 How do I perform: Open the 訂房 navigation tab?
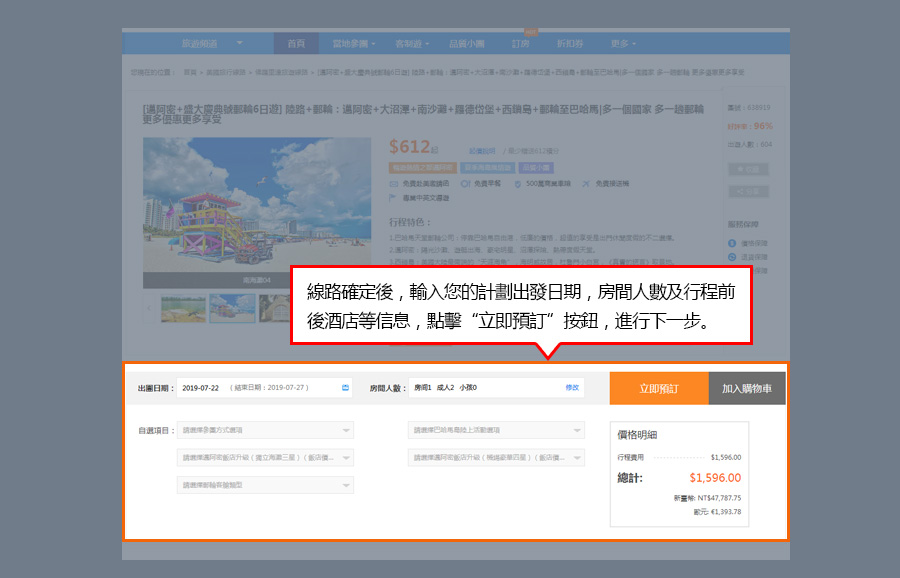click(x=521, y=44)
